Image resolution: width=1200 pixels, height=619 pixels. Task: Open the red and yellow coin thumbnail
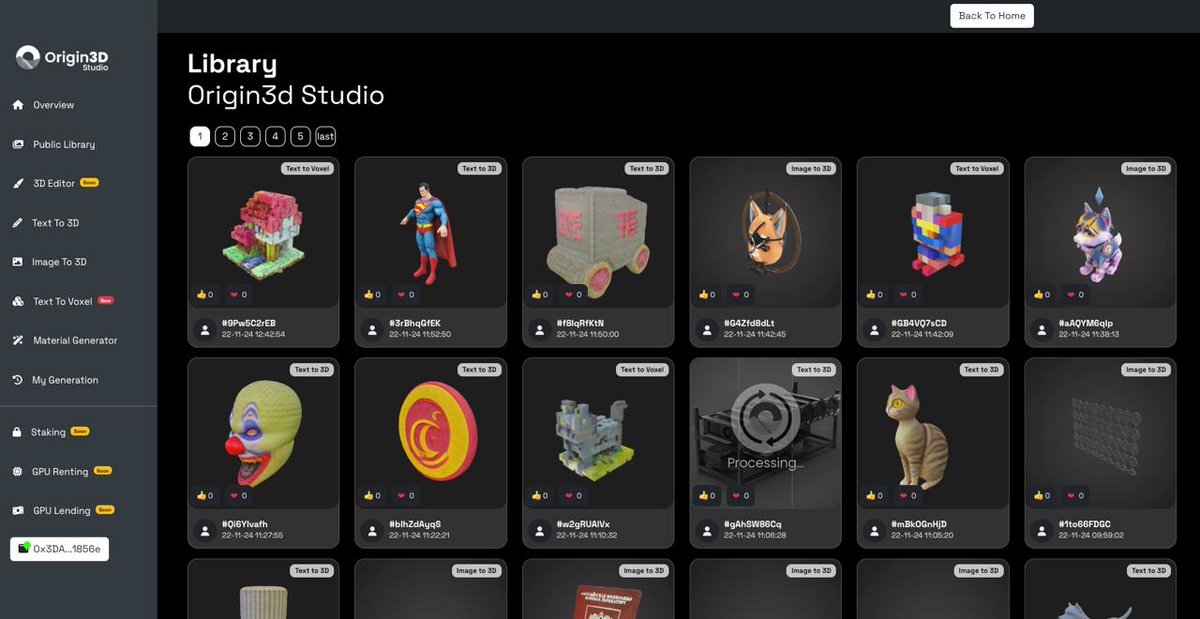click(430, 433)
